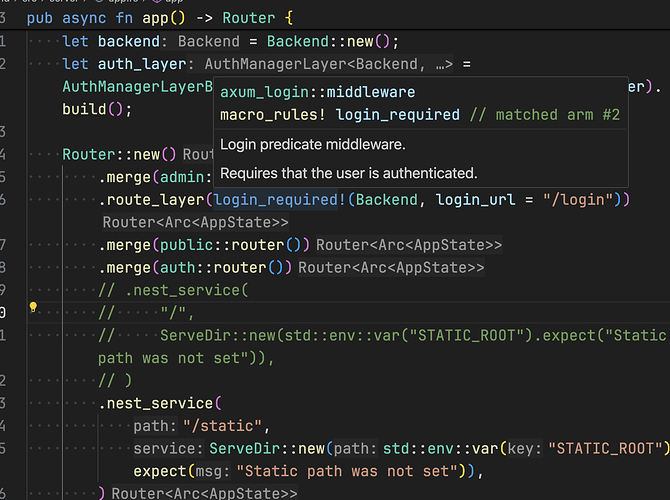Viewport: 670px width, 500px height.
Task: Click .merge(public::router()) call
Action: [204, 245]
